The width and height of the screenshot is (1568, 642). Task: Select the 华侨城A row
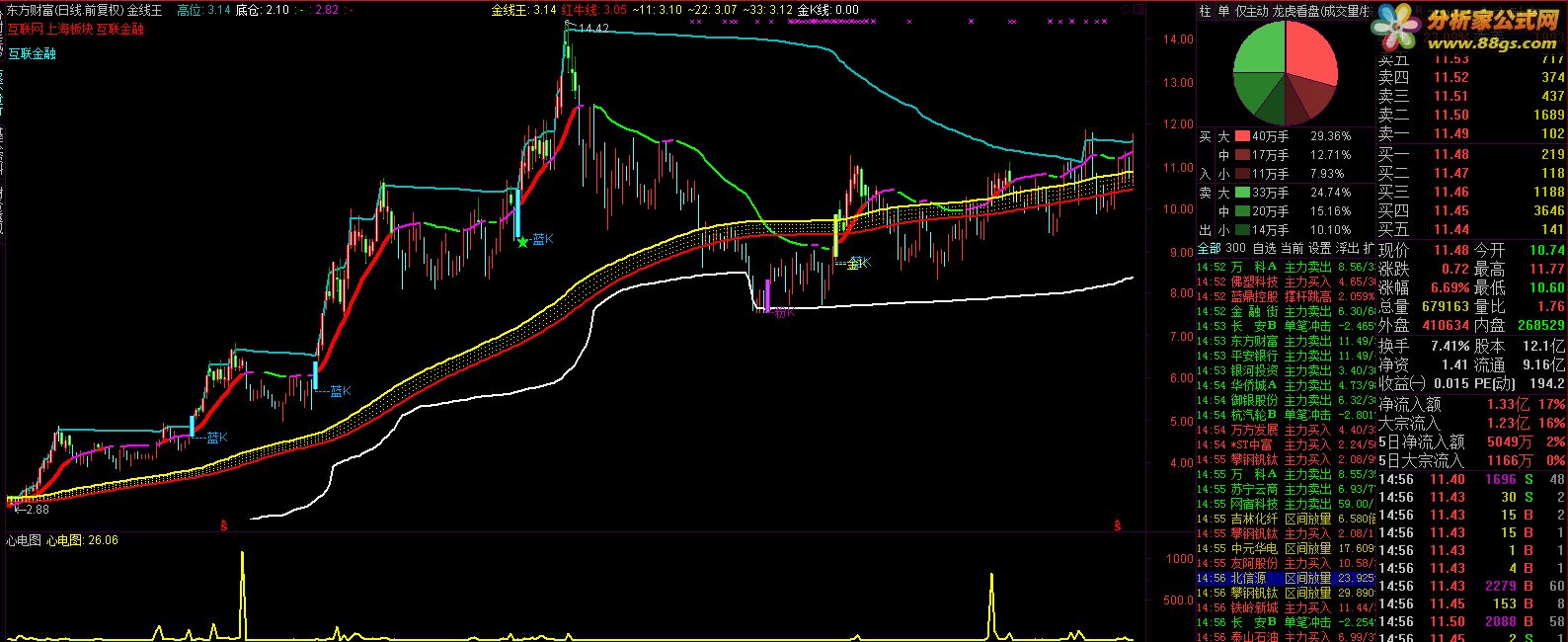(x=1285, y=385)
